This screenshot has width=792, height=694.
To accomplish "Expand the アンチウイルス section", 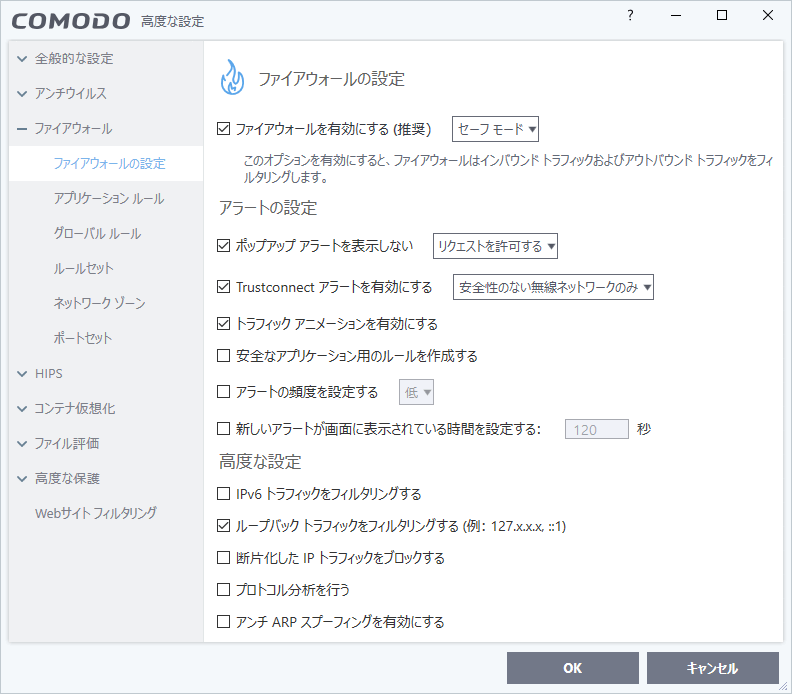I will coord(22,94).
